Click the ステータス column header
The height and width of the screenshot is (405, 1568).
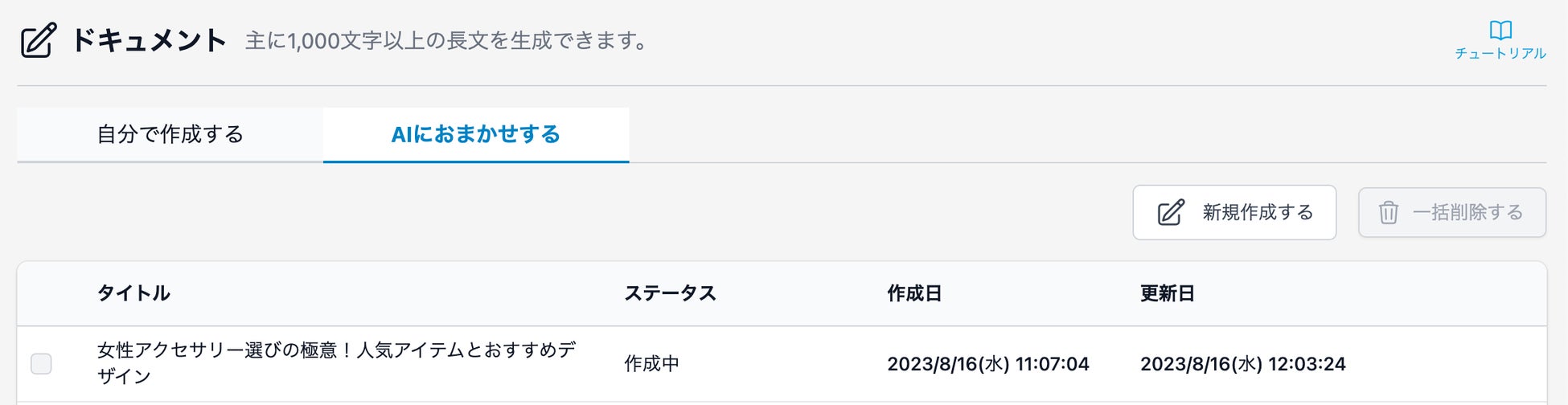[670, 293]
